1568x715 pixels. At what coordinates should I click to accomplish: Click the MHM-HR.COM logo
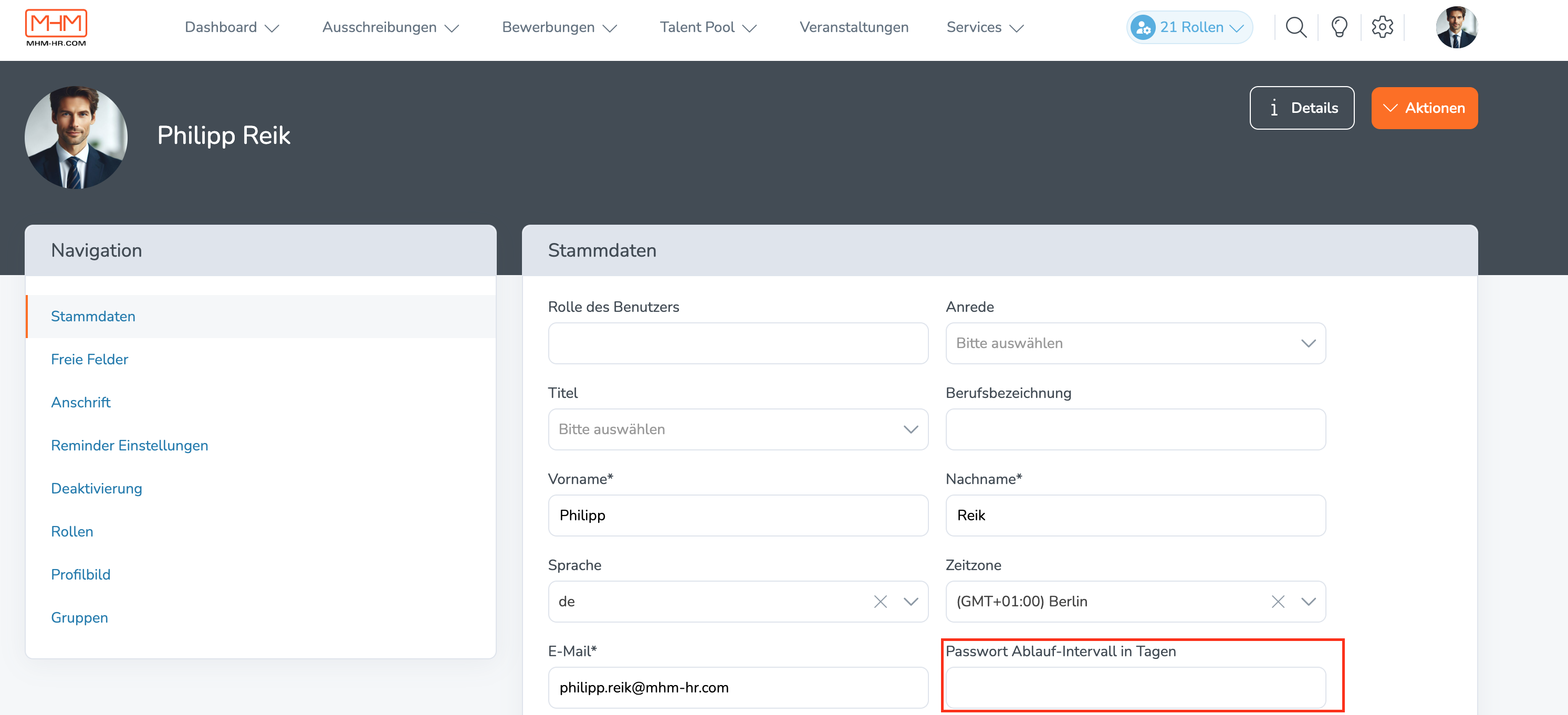pyautogui.click(x=56, y=27)
